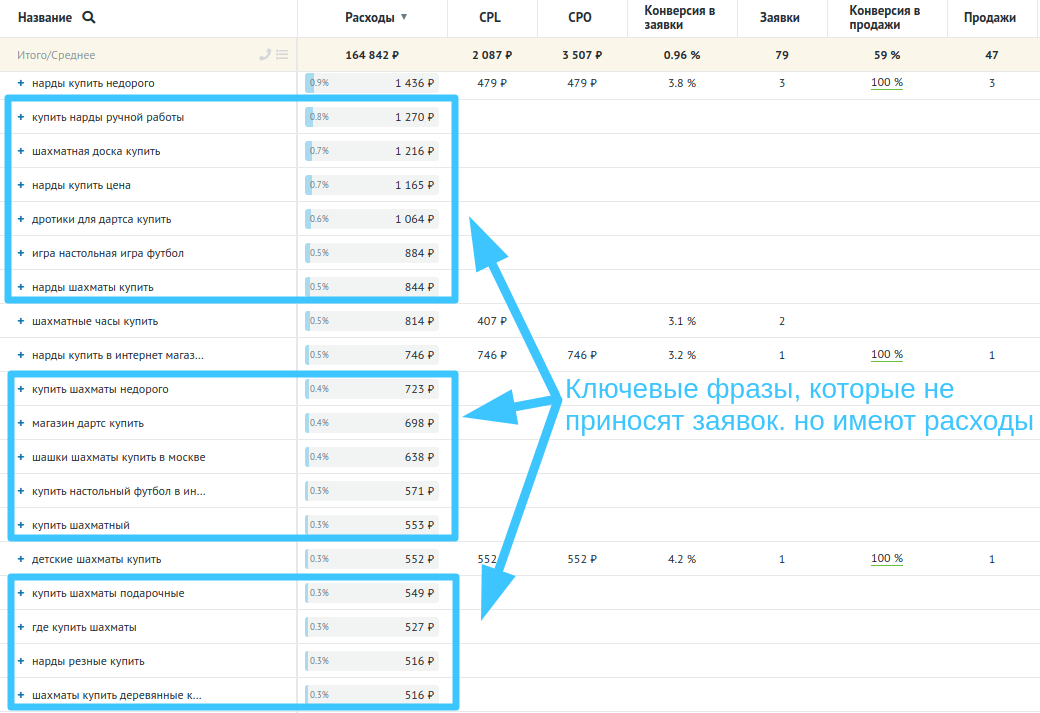Image resolution: width=1040 pixels, height=713 pixels.
Task: Click the 1 436 ₽ expense bar
Action: tap(372, 83)
